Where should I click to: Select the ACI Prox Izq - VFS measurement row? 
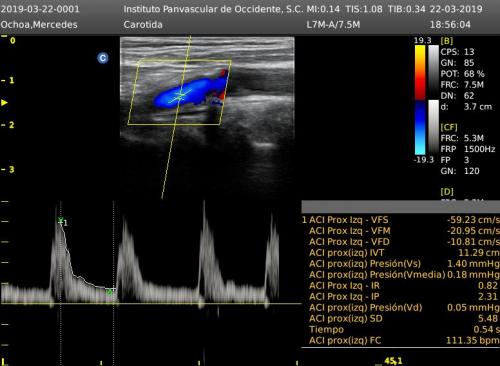click(401, 220)
